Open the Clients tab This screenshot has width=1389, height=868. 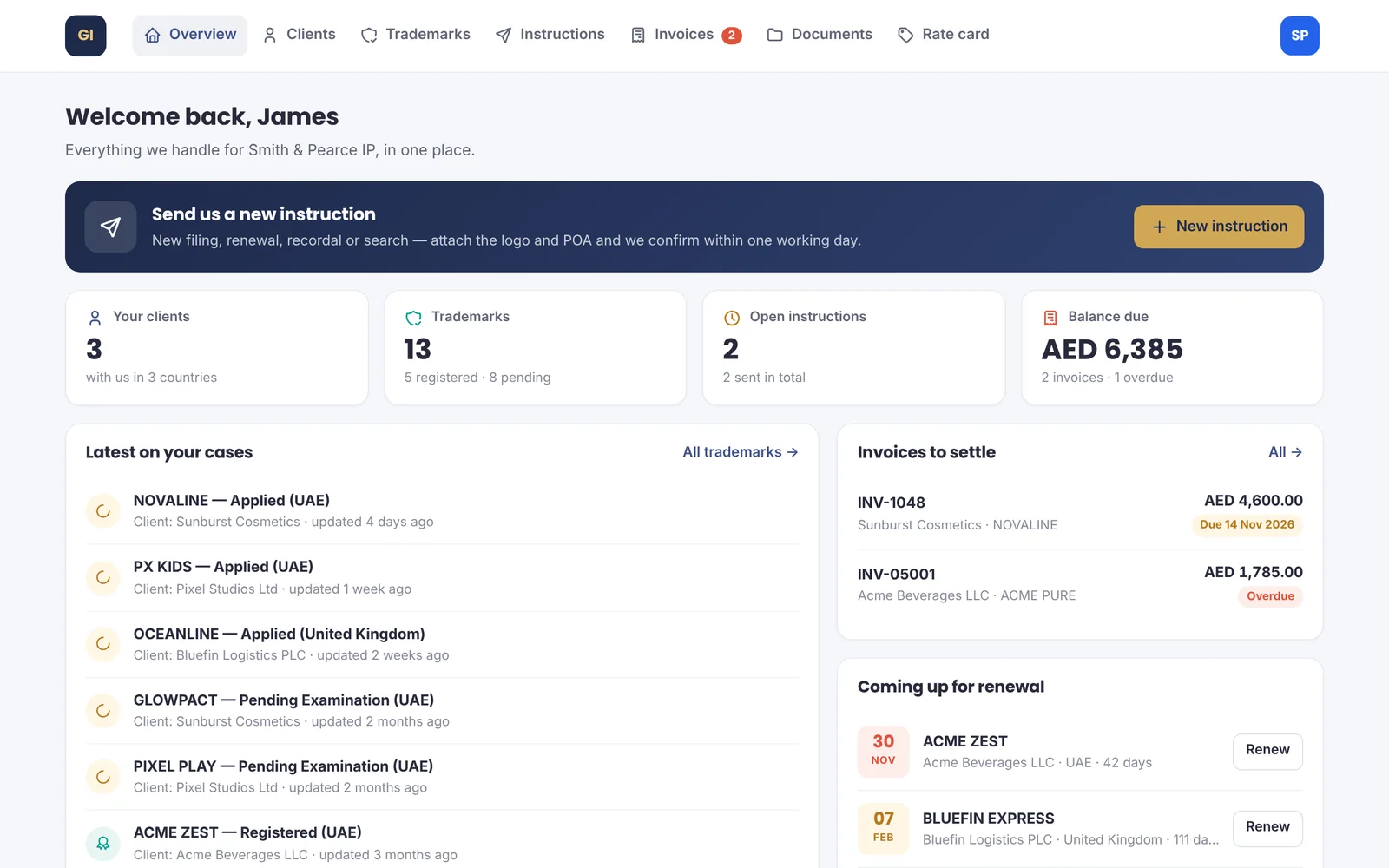tap(300, 36)
